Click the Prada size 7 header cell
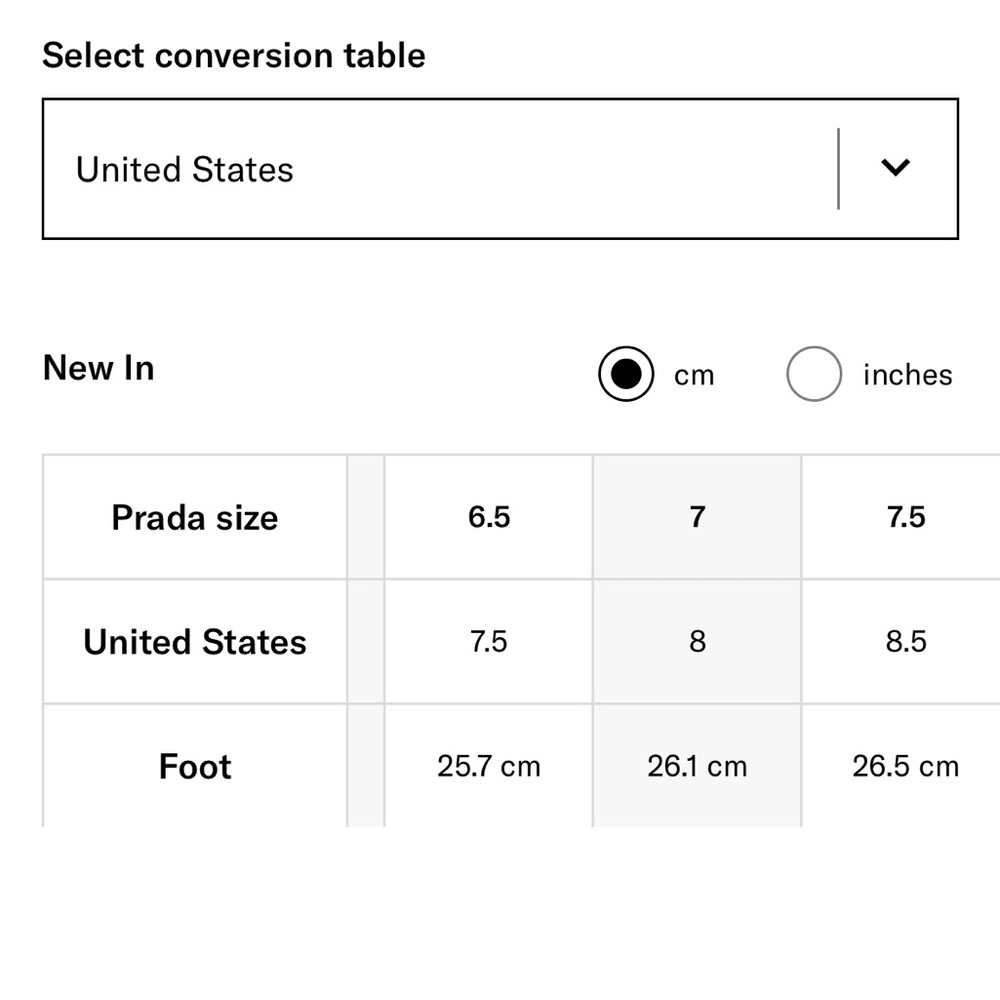 tap(697, 517)
